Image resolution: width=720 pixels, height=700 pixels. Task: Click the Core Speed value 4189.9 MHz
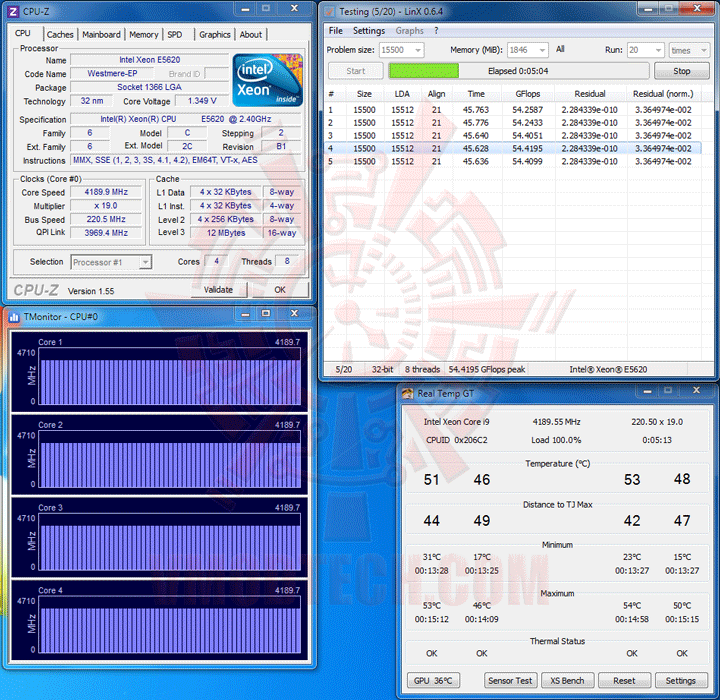(106, 192)
